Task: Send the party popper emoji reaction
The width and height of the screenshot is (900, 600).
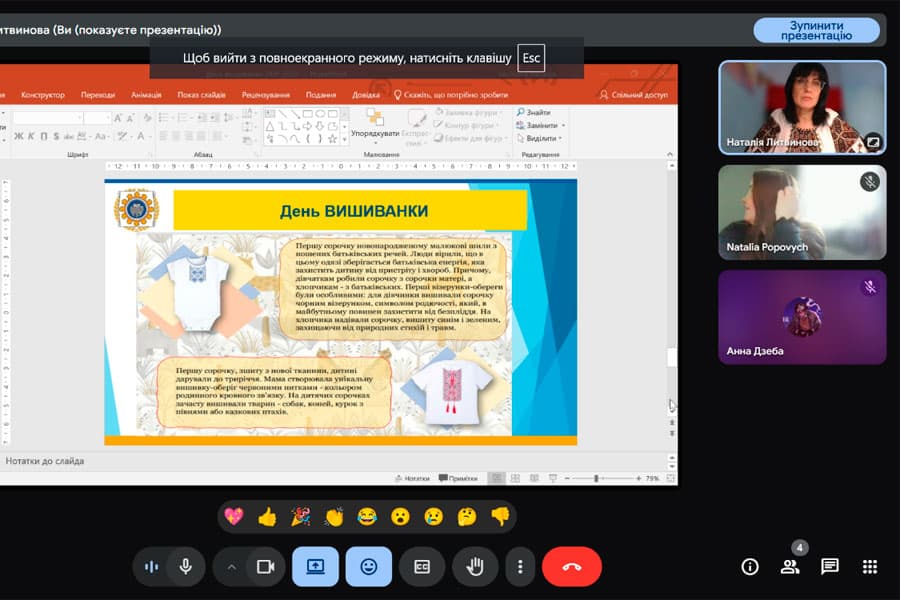Action: point(300,517)
